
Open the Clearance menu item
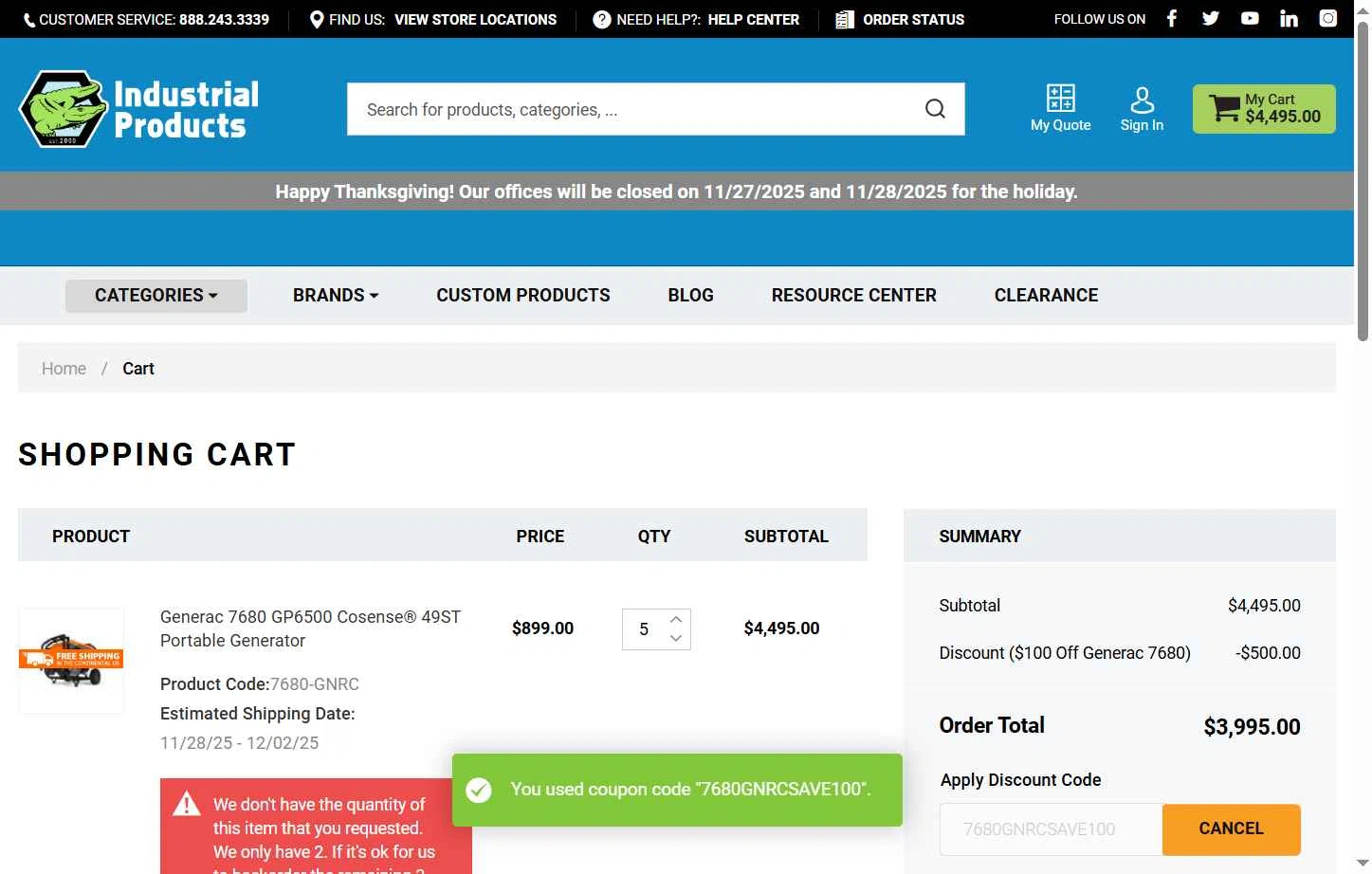point(1046,296)
